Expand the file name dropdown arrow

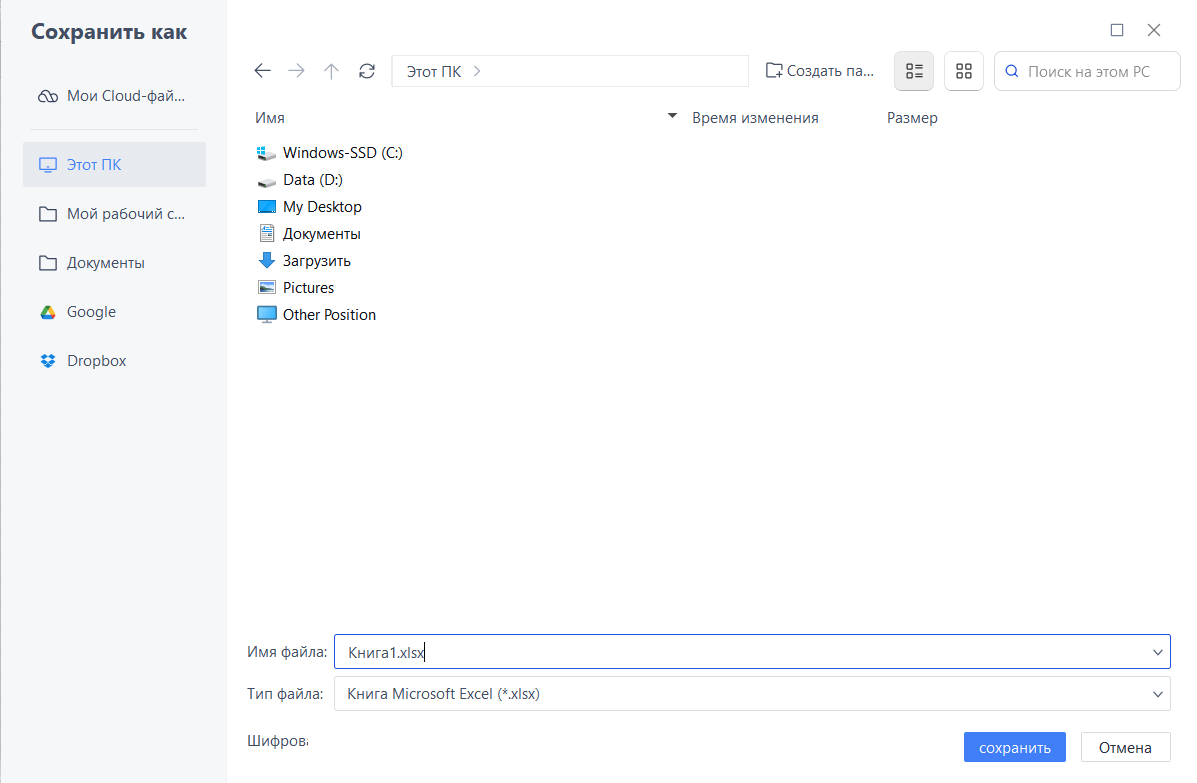(x=1158, y=653)
